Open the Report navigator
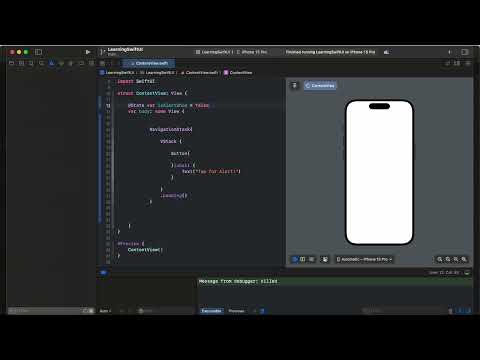The height and width of the screenshot is (360, 480). 91,63
